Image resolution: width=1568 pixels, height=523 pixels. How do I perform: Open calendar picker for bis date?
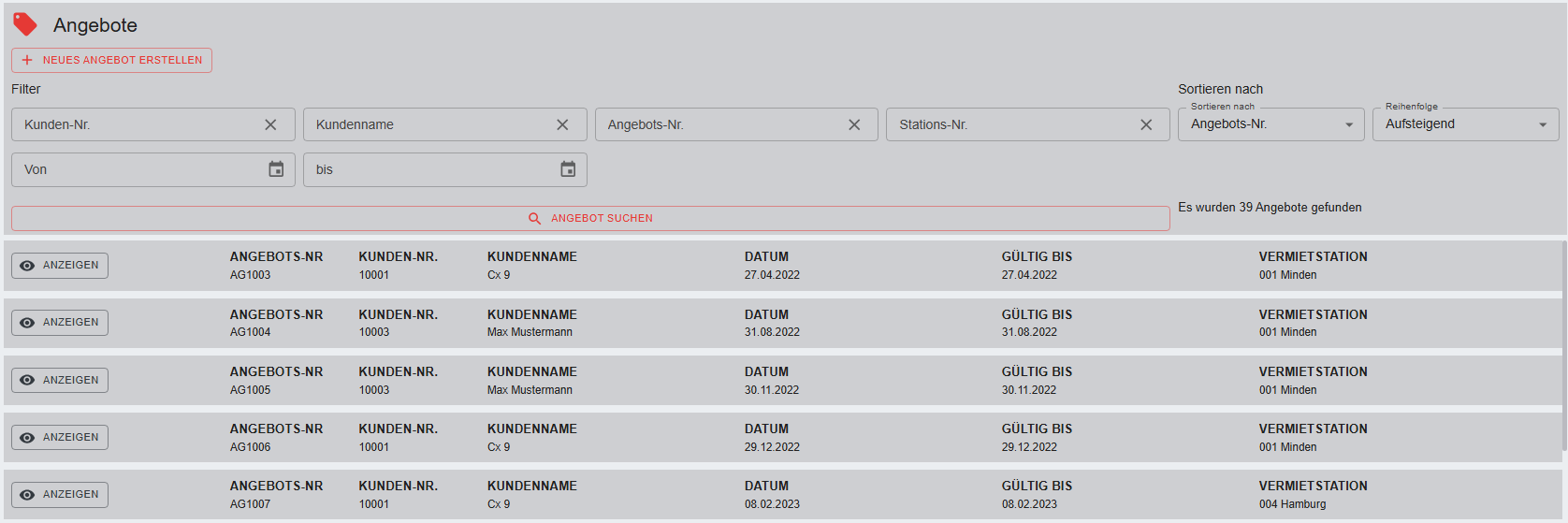tap(568, 169)
